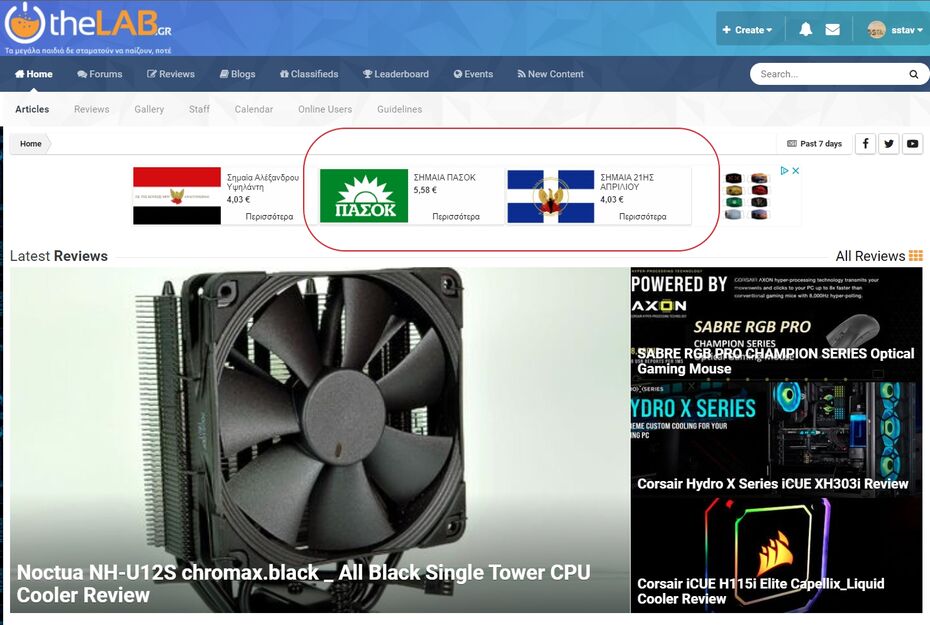Click the All Reviews grid icon
Viewport: 930px width, 625px height.
point(915,256)
